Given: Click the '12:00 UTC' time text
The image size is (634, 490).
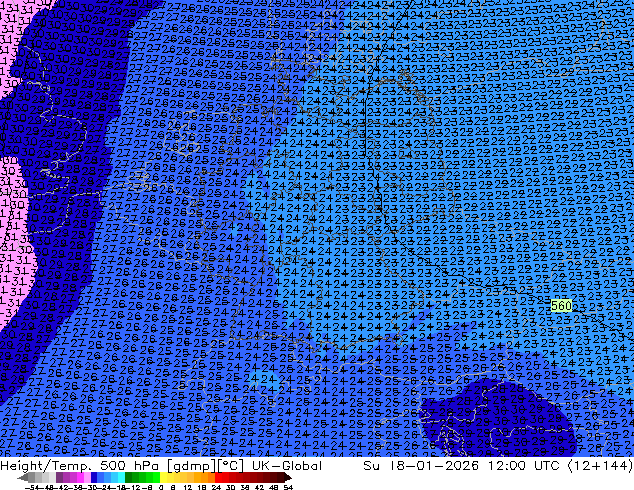Looking at the screenshot, I should (x=525, y=466).
